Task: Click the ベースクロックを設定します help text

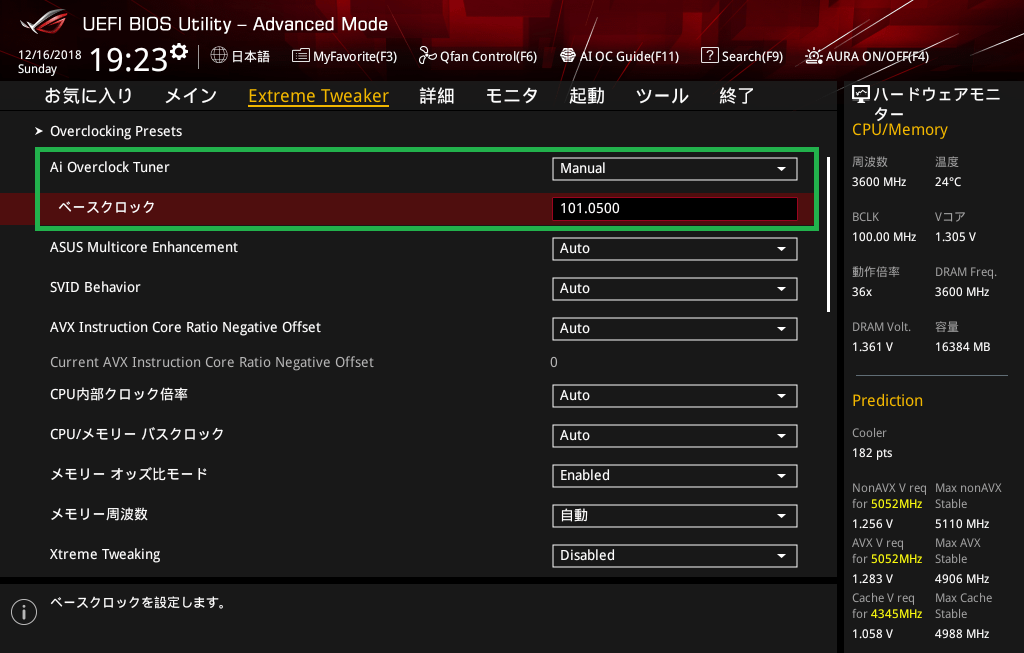Action: click(x=140, y=603)
